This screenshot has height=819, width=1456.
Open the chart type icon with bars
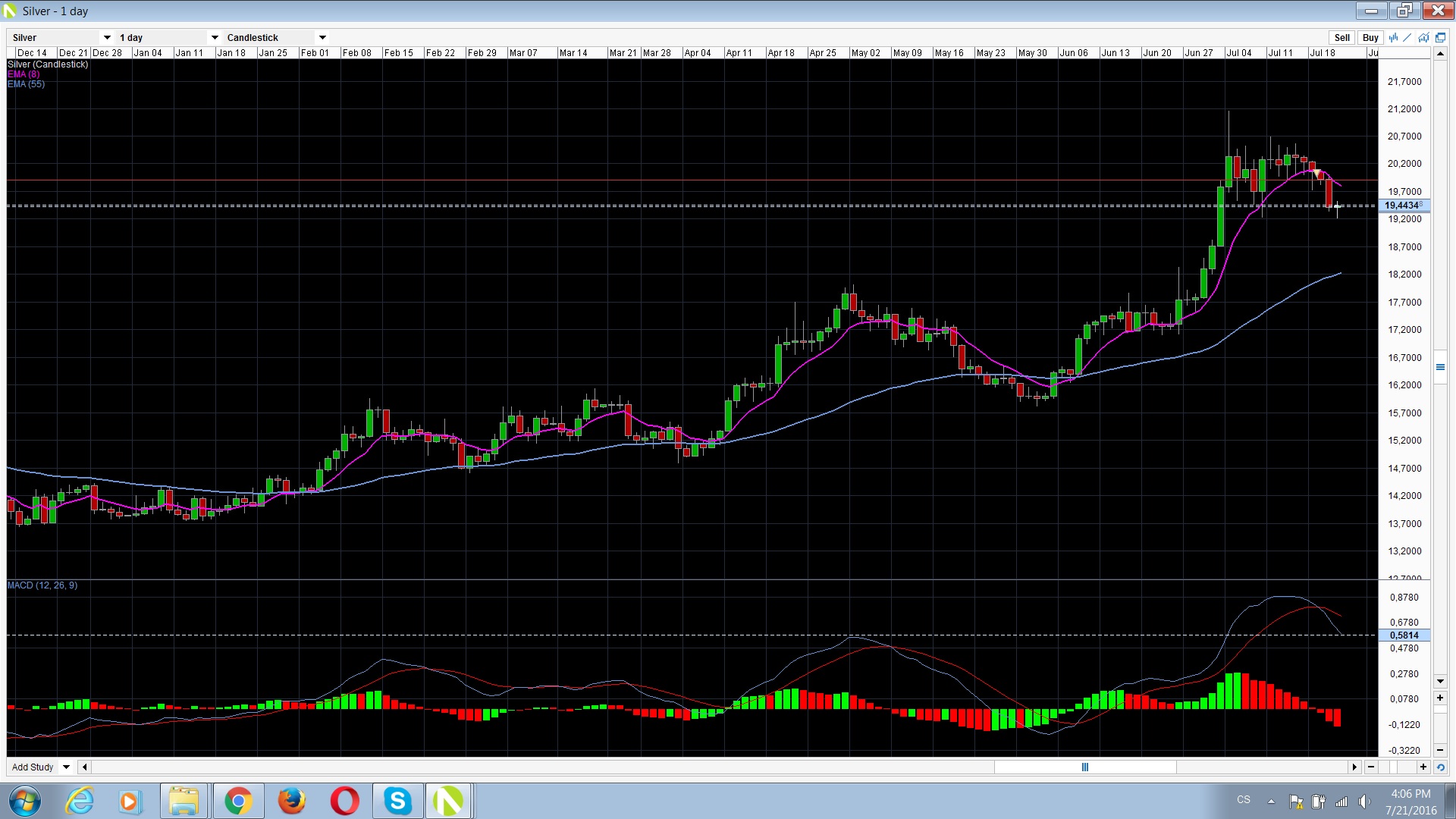(1393, 37)
